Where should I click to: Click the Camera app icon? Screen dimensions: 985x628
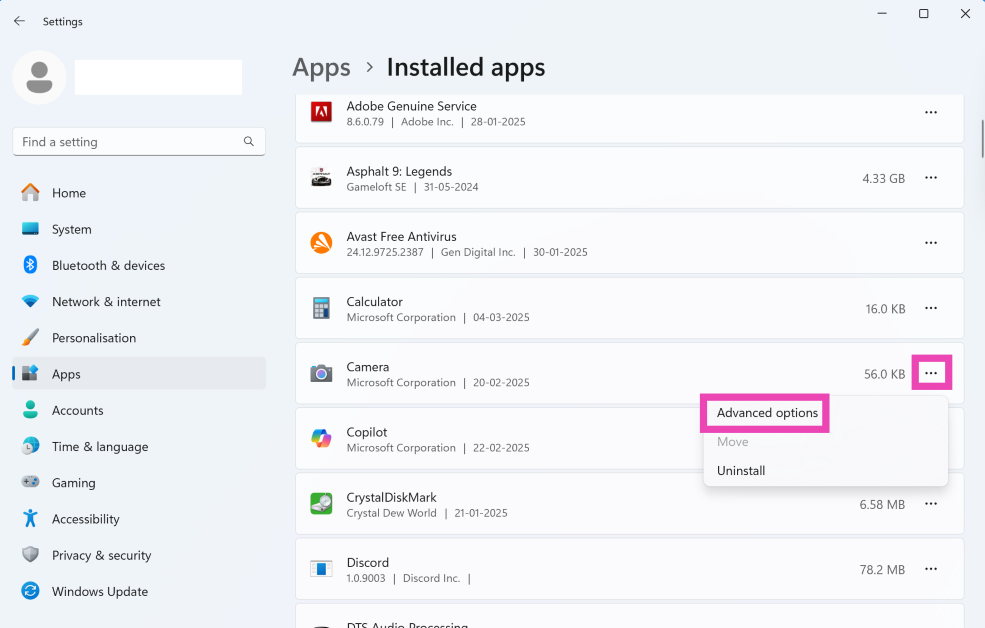click(x=321, y=374)
